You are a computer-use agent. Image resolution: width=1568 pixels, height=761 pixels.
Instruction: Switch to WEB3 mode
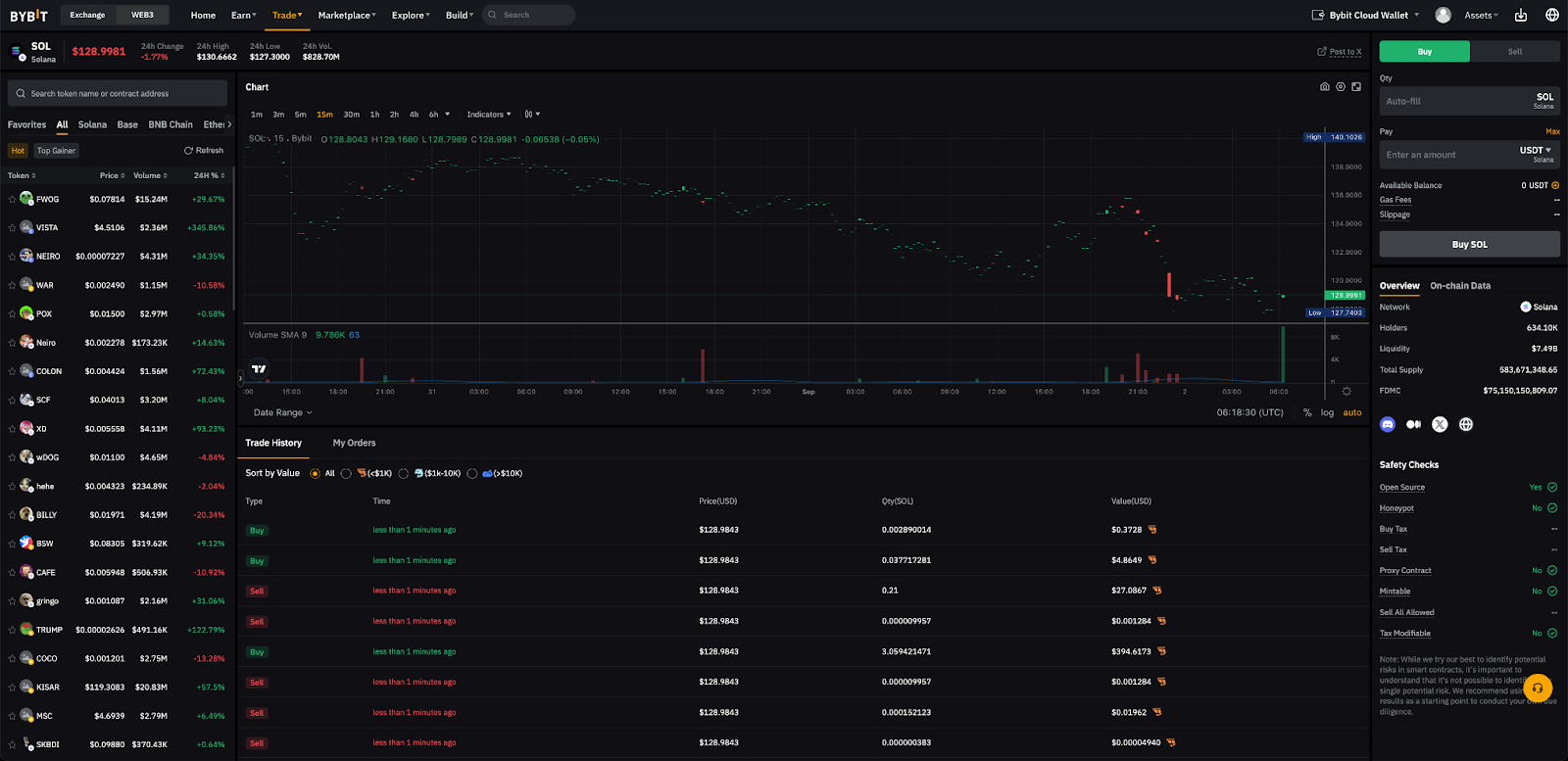[x=142, y=15]
